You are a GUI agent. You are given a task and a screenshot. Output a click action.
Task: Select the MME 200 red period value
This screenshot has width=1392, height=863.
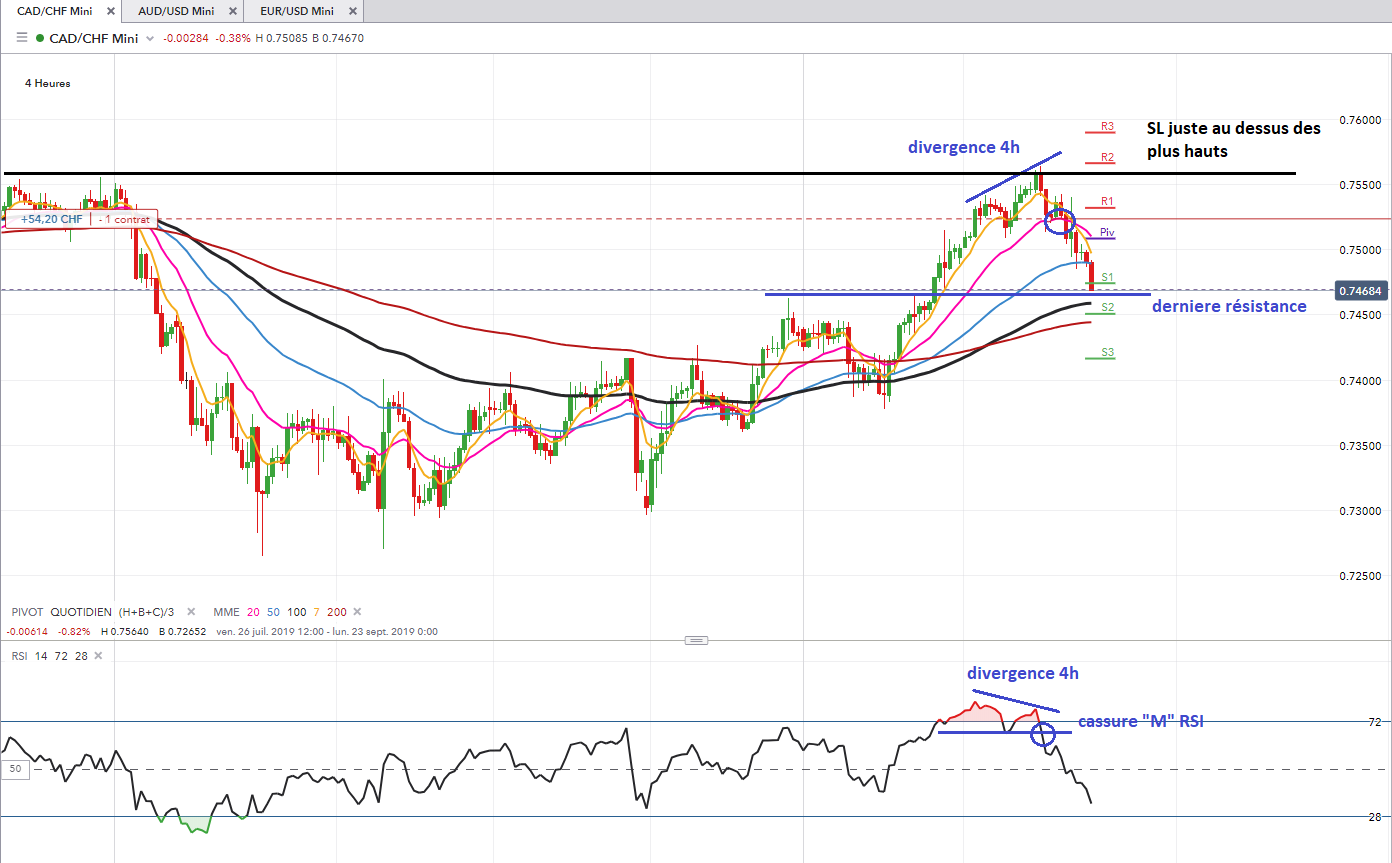pyautogui.click(x=335, y=612)
